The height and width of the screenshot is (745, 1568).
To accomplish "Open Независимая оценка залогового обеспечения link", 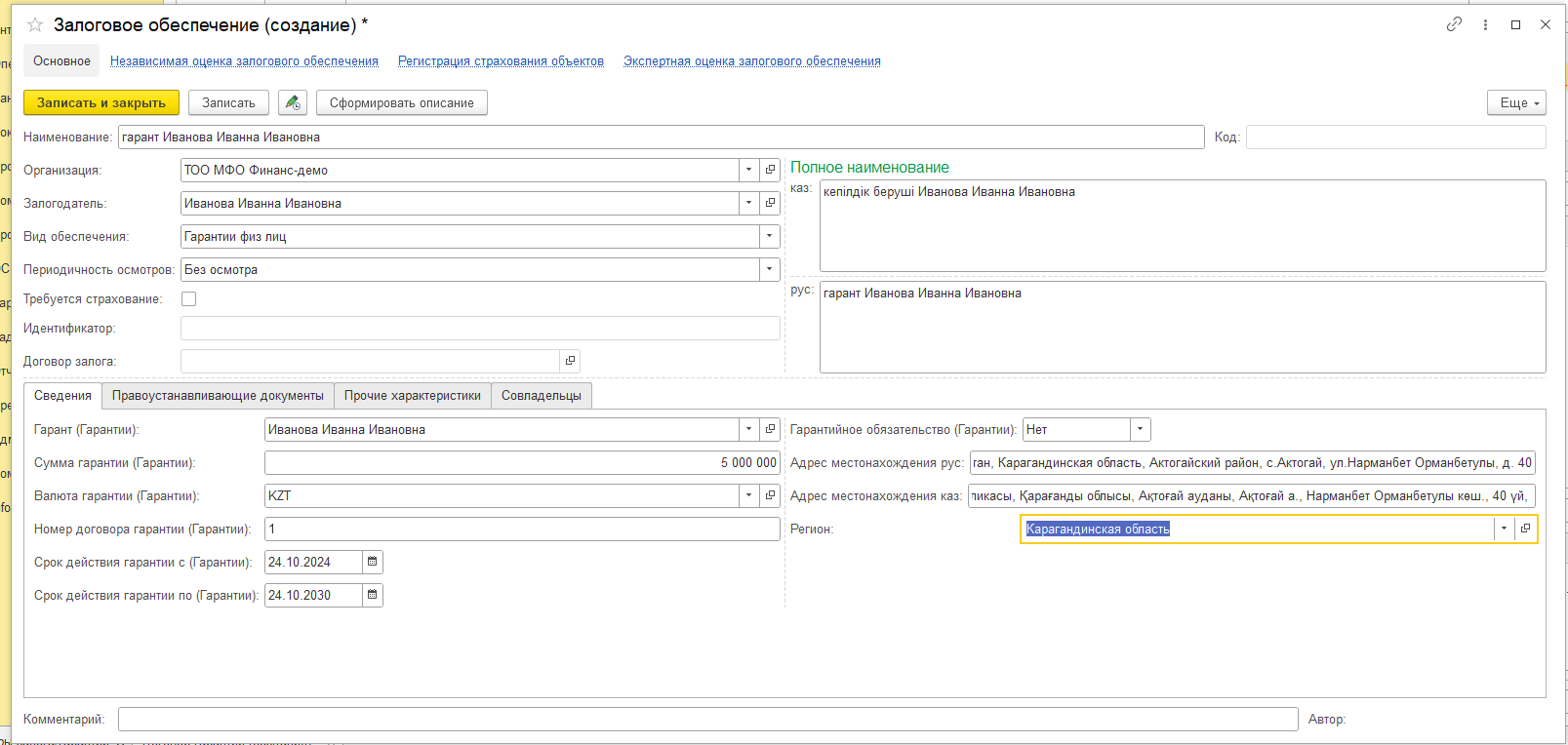I will coord(244,60).
